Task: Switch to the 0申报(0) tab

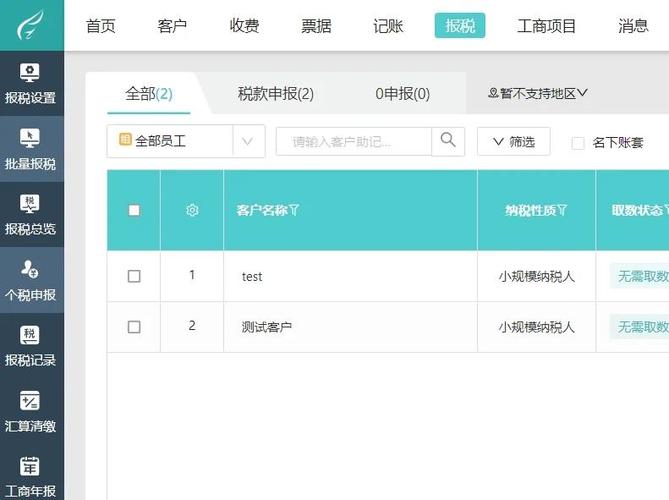Action: pos(402,94)
